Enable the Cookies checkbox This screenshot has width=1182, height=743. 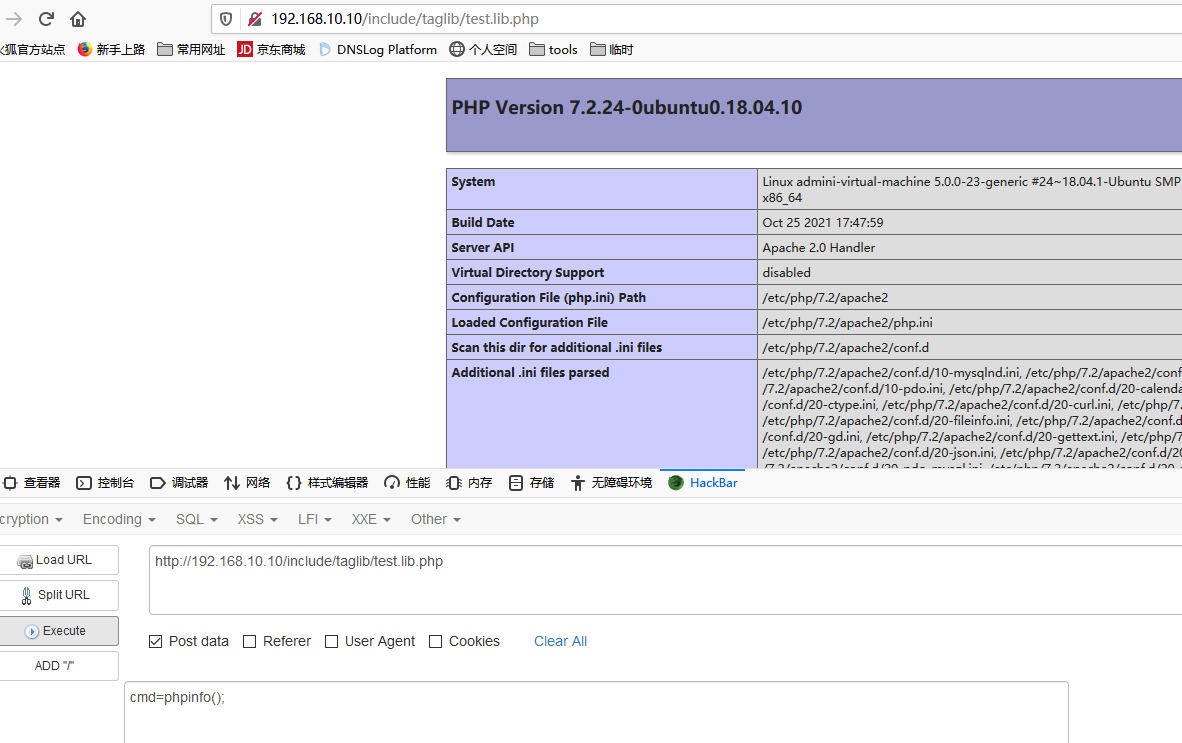click(x=436, y=641)
